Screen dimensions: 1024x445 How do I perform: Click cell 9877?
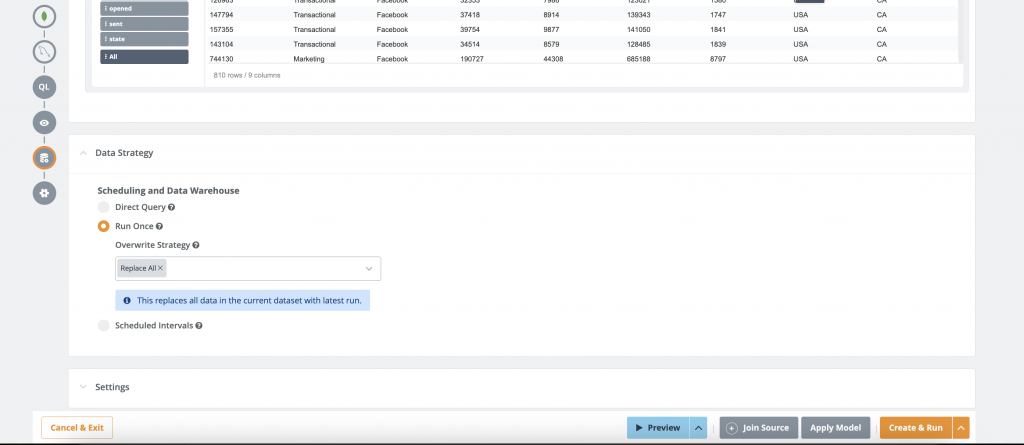pos(551,29)
